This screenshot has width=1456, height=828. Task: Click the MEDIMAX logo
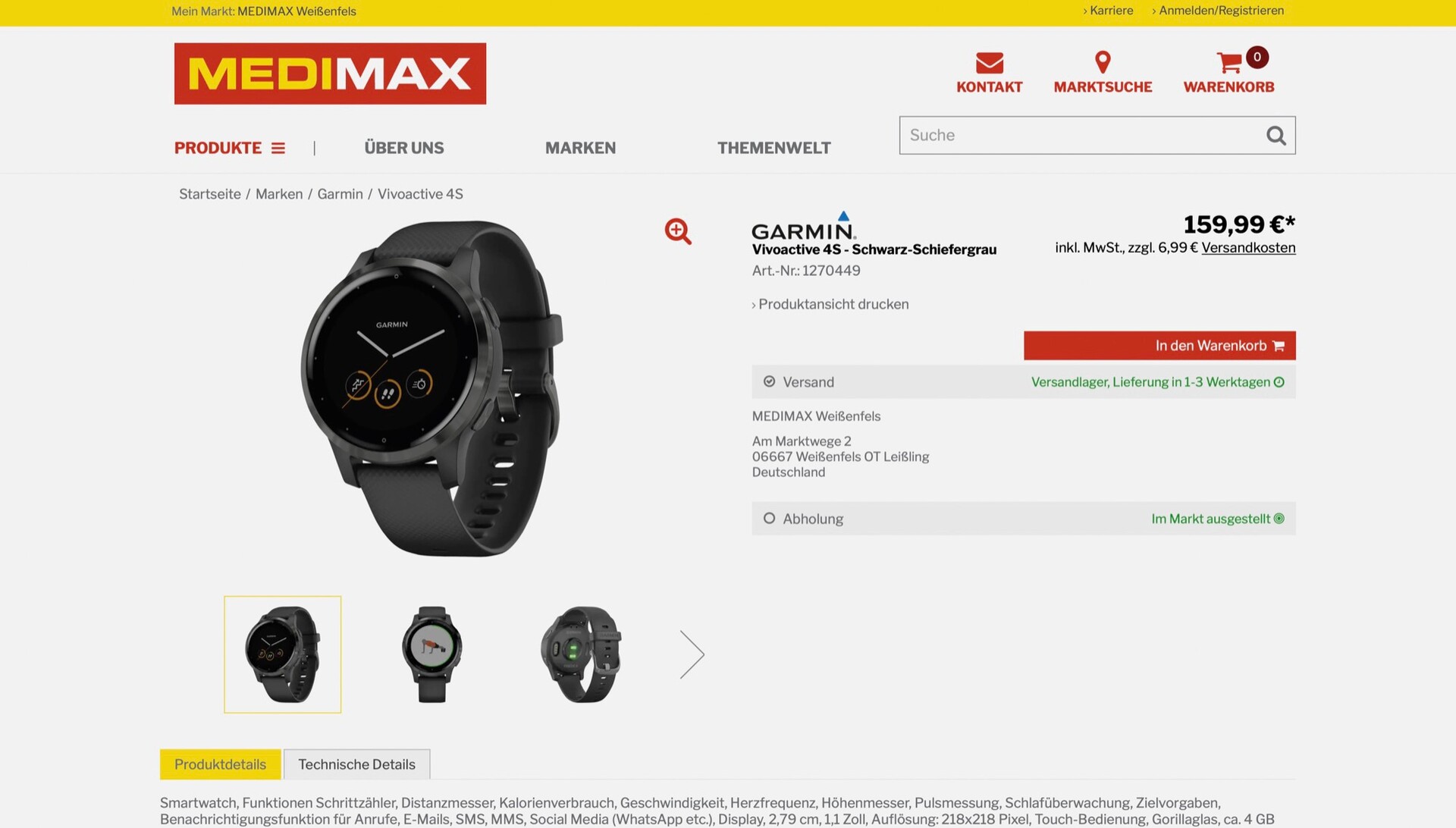click(330, 74)
